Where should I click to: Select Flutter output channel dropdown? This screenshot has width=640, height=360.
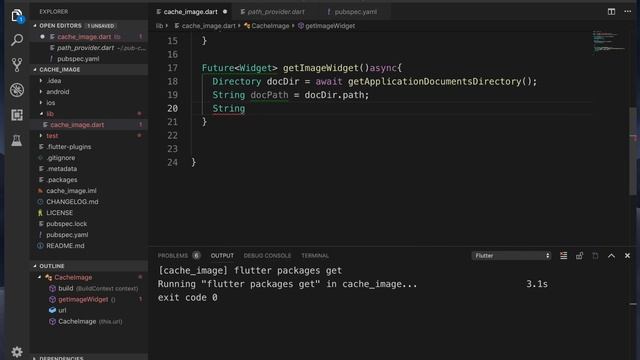pos(511,256)
